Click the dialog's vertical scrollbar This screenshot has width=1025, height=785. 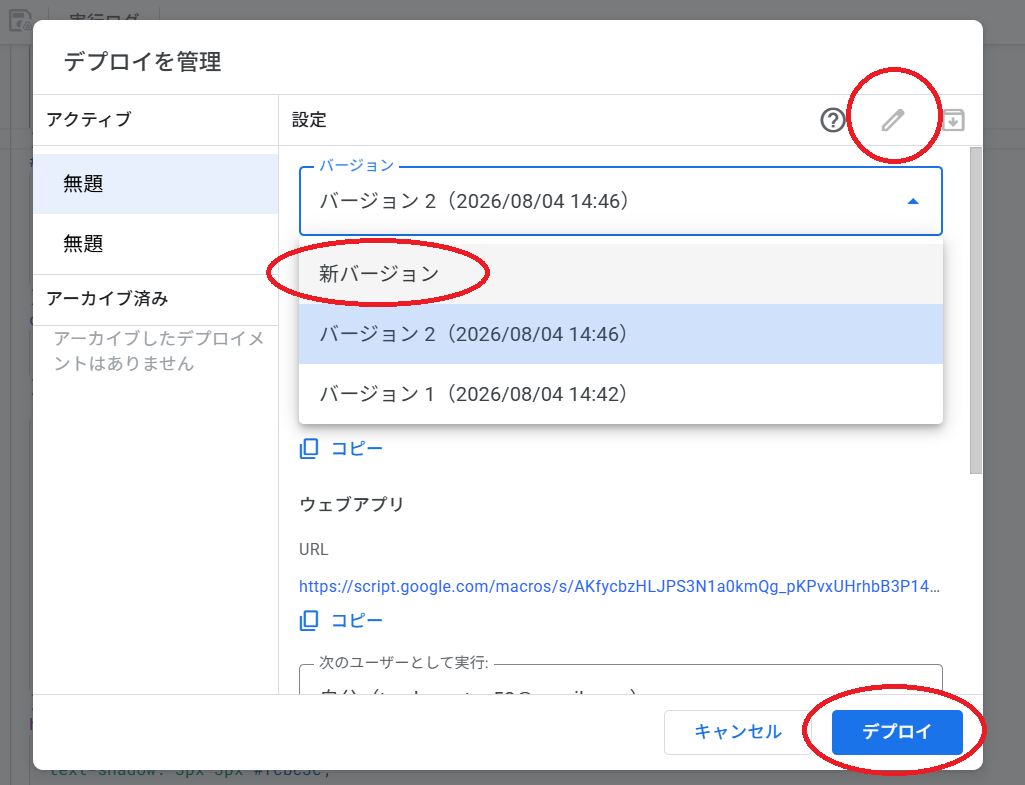[975, 310]
